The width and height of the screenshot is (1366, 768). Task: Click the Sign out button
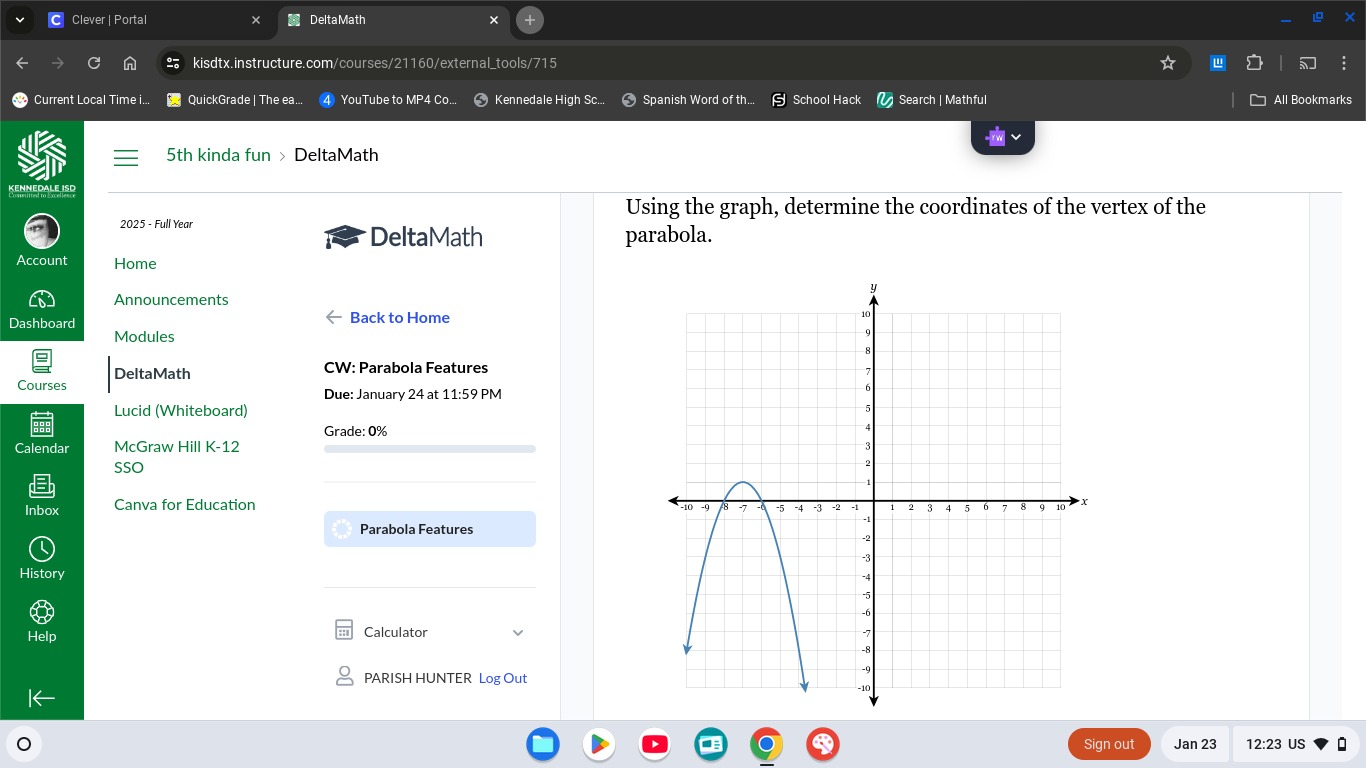coord(1109,744)
